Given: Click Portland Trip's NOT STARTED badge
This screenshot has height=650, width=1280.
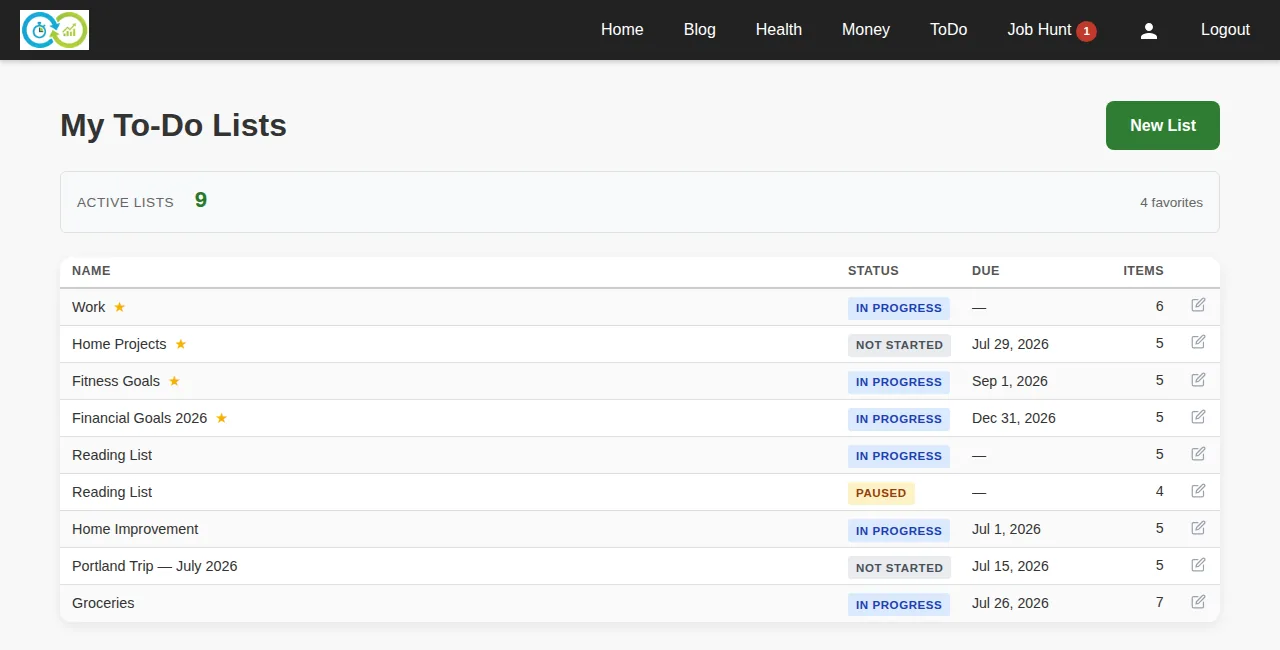Looking at the screenshot, I should tap(899, 568).
